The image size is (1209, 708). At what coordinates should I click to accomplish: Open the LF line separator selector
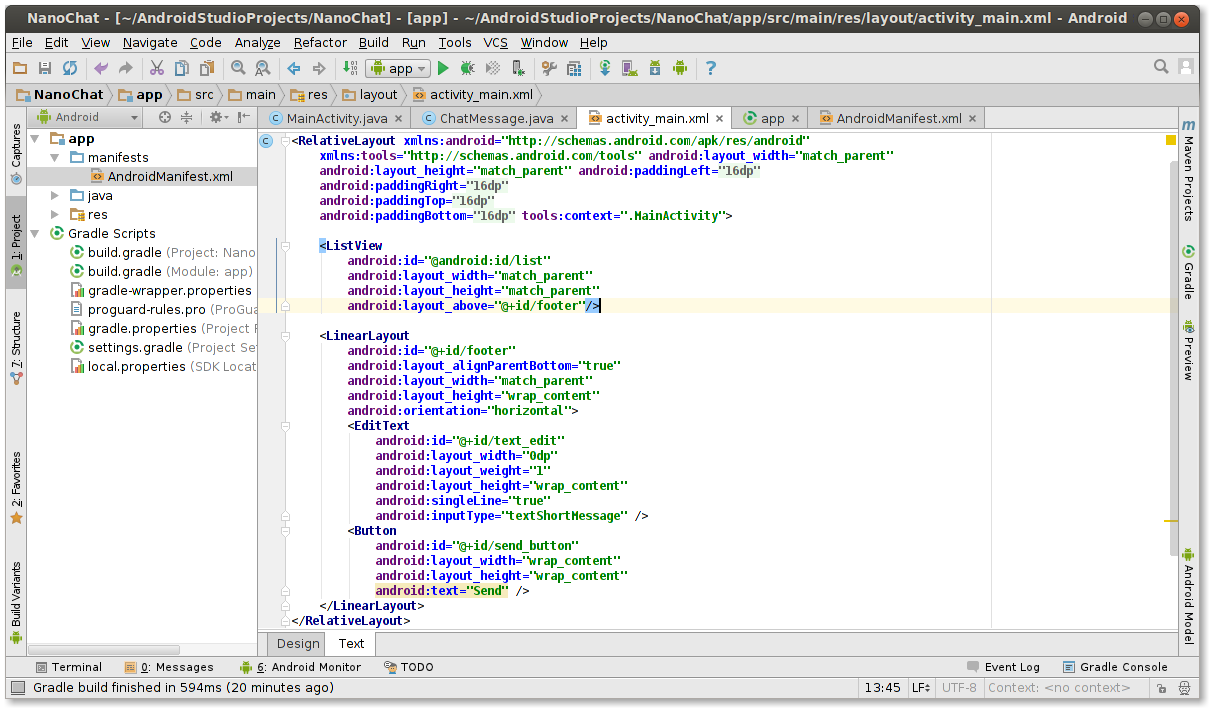tap(922, 688)
